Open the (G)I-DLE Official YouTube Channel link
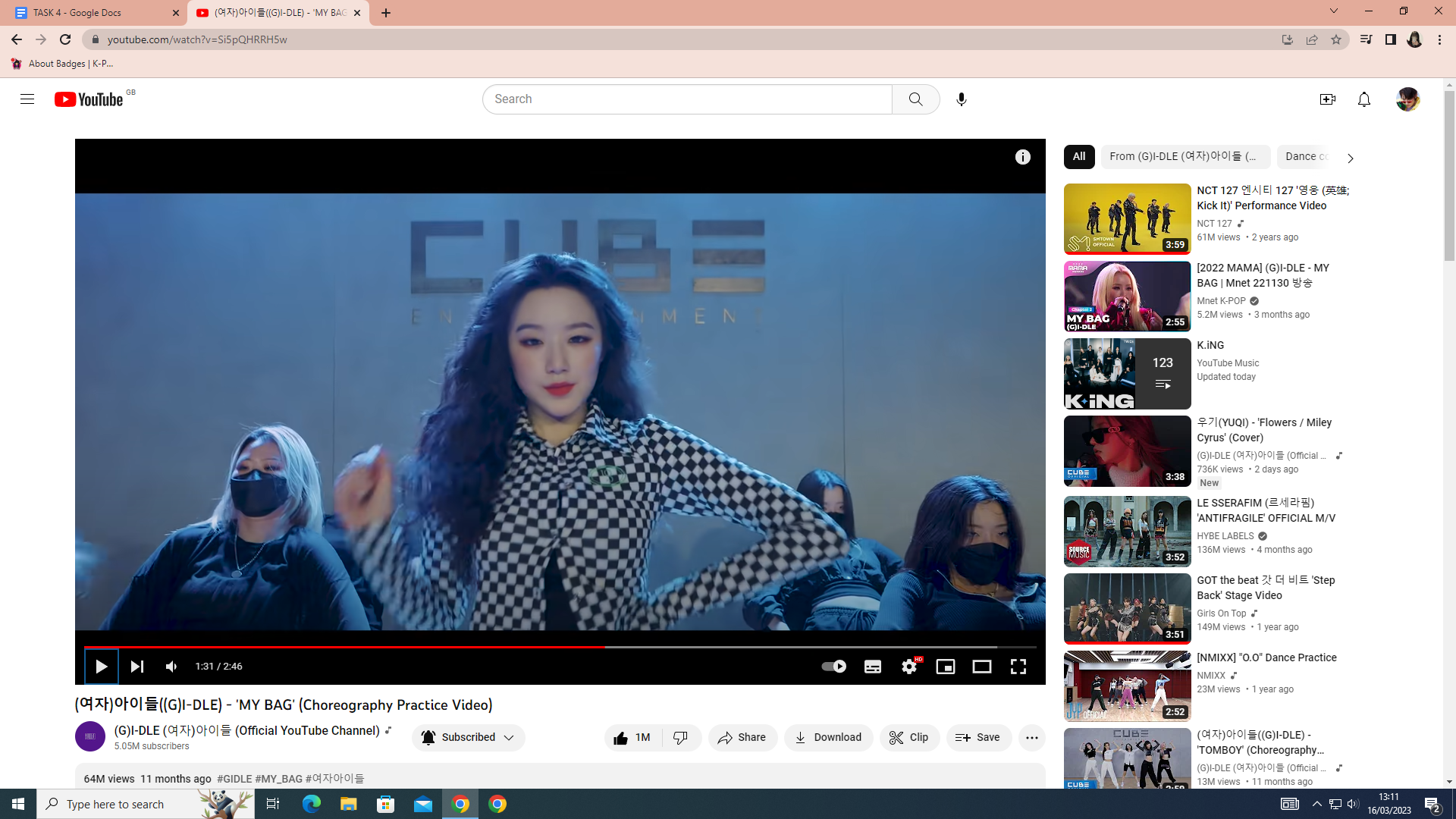This screenshot has height=819, width=1456. [246, 730]
